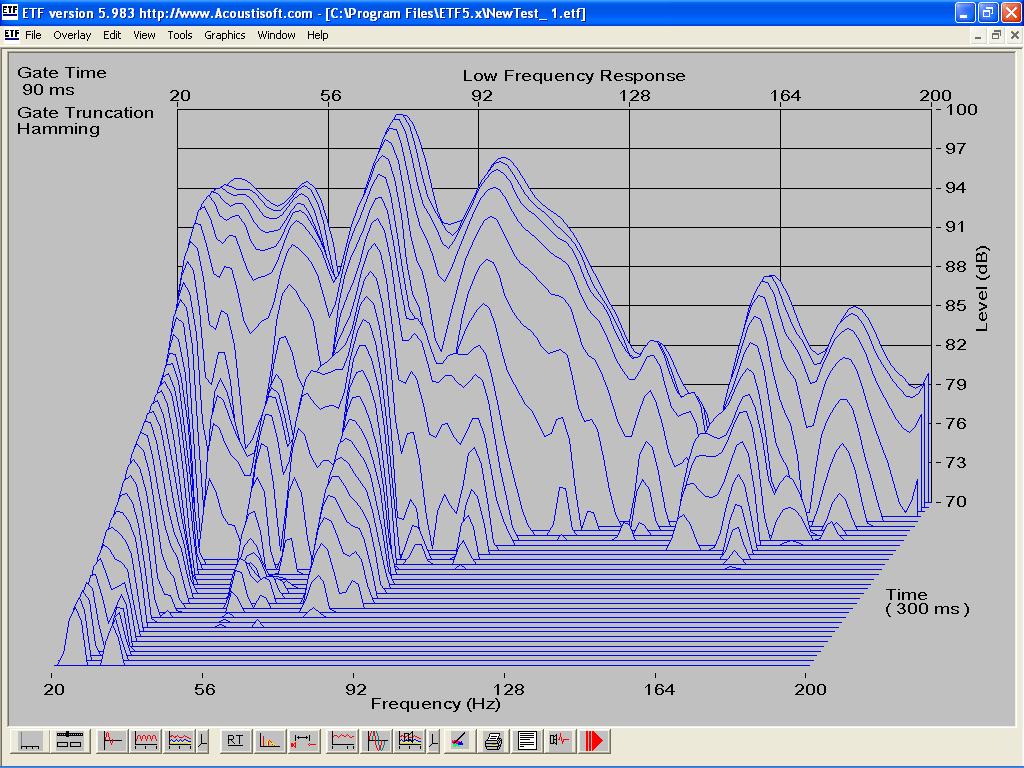The height and width of the screenshot is (768, 1024).
Task: Open the text report document icon
Action: pyautogui.click(x=526, y=741)
